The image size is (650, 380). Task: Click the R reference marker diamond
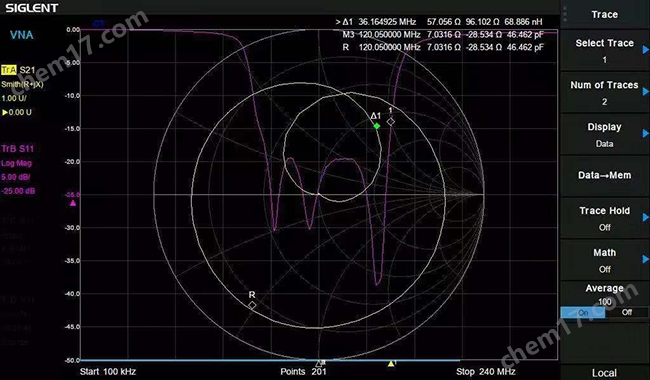(252, 305)
